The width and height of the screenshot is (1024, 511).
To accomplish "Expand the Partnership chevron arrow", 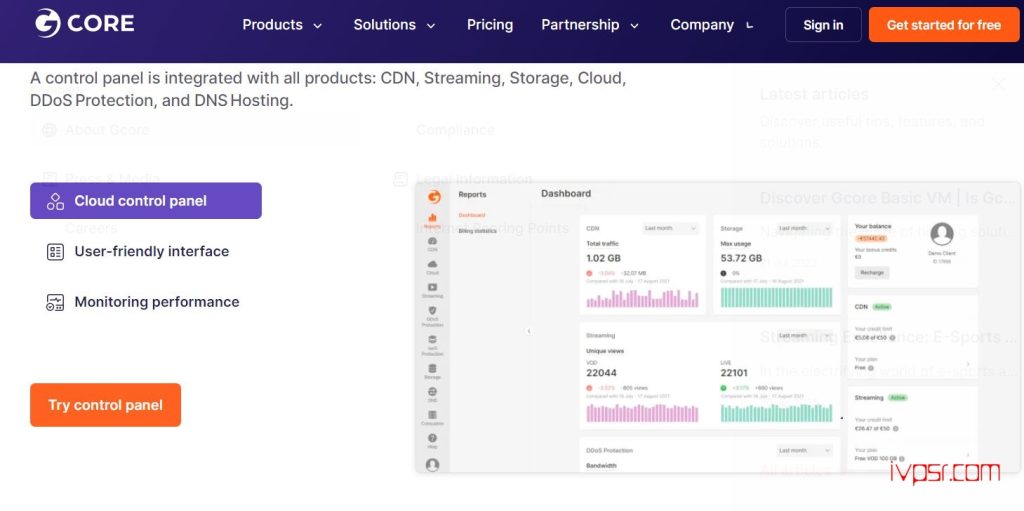I will coord(634,26).
